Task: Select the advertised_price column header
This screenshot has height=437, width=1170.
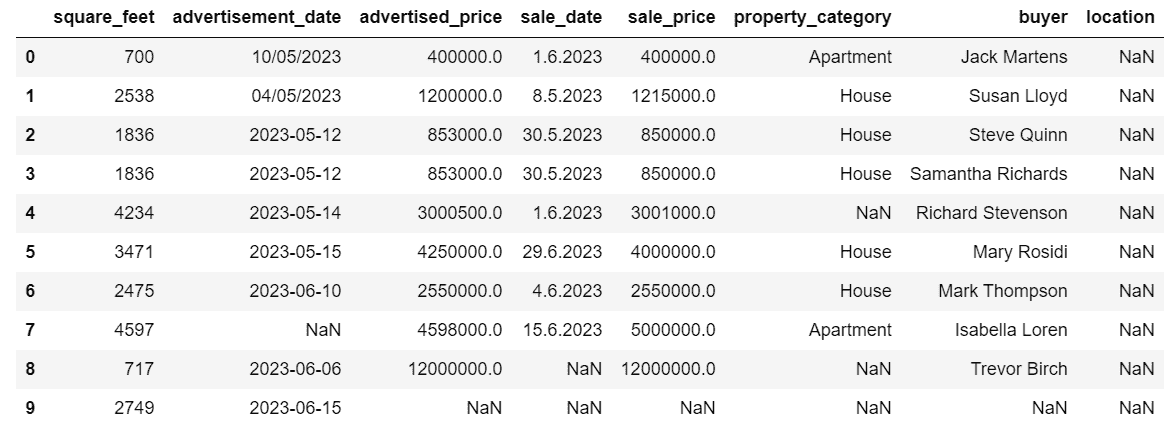Action: (430, 18)
